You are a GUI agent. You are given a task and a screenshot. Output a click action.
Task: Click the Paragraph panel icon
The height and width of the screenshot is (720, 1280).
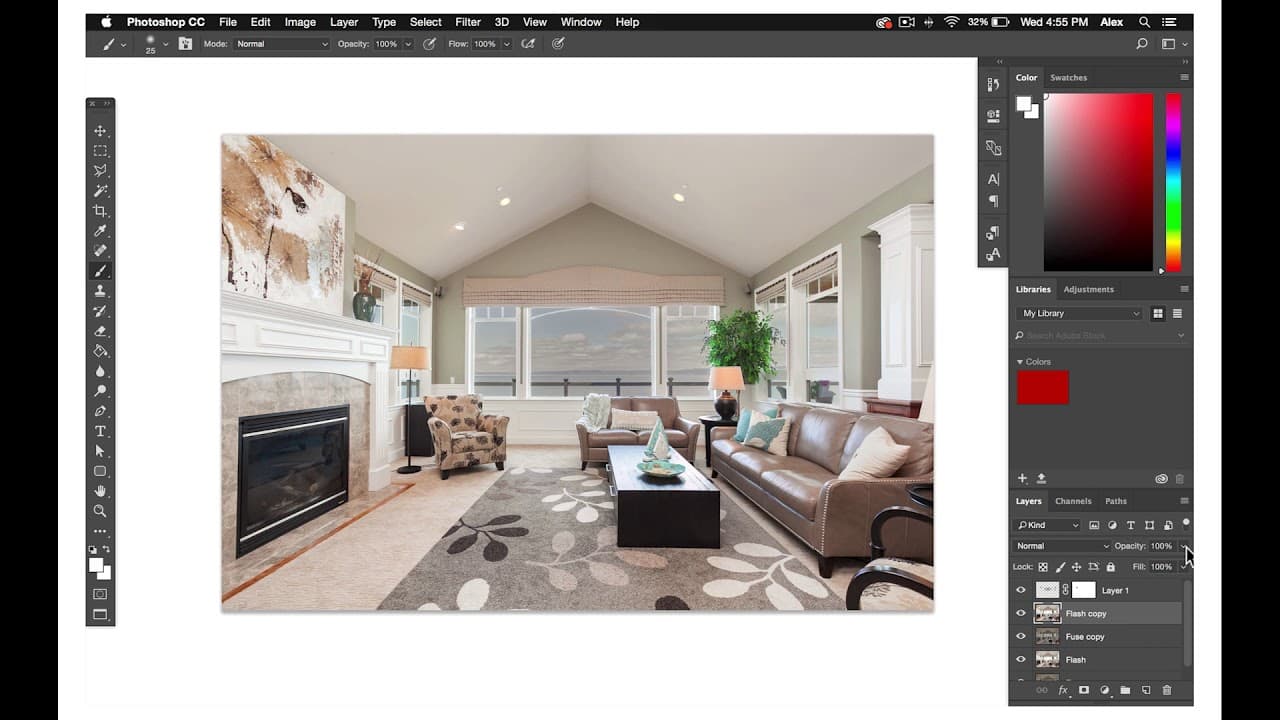tap(992, 201)
